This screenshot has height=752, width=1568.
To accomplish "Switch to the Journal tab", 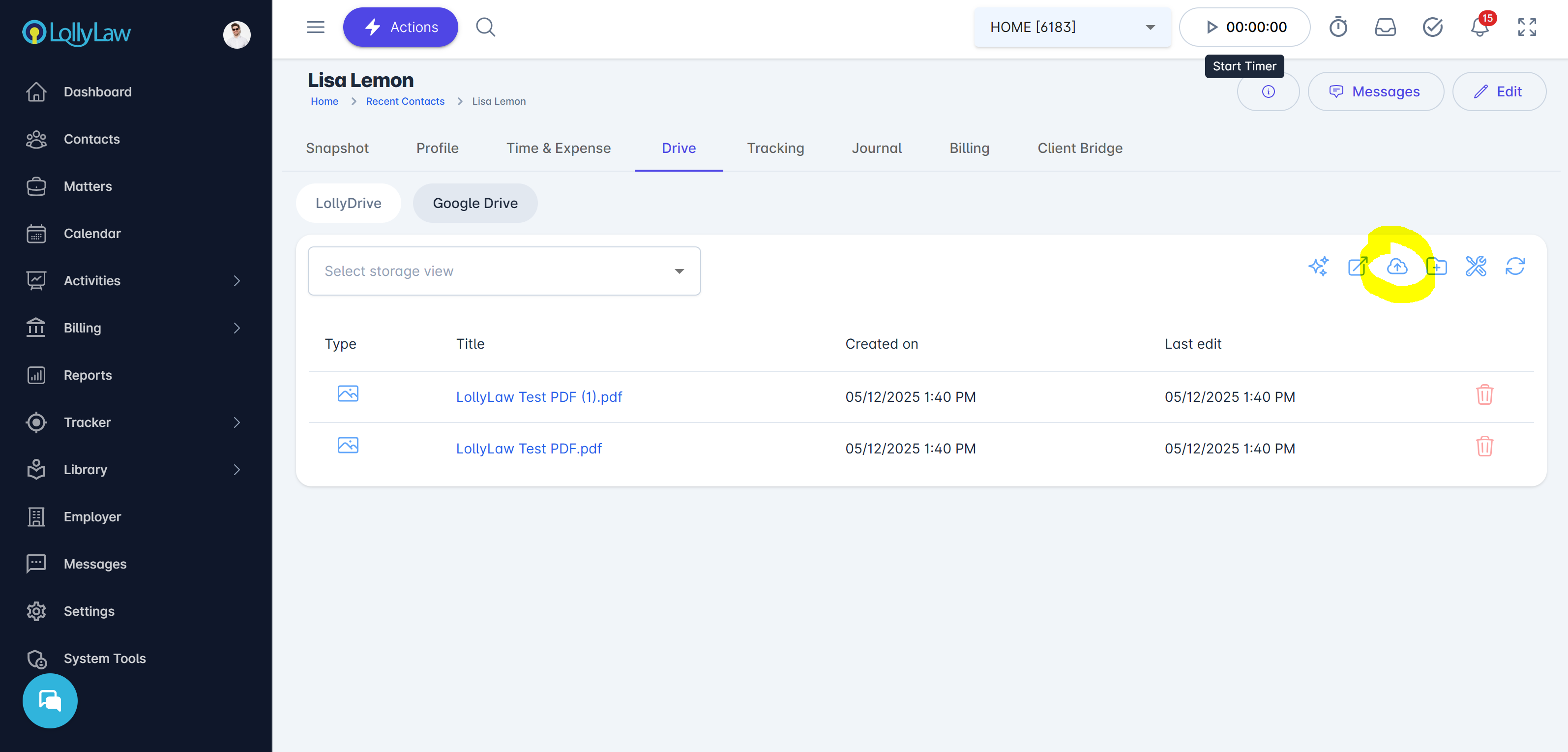I will (877, 148).
